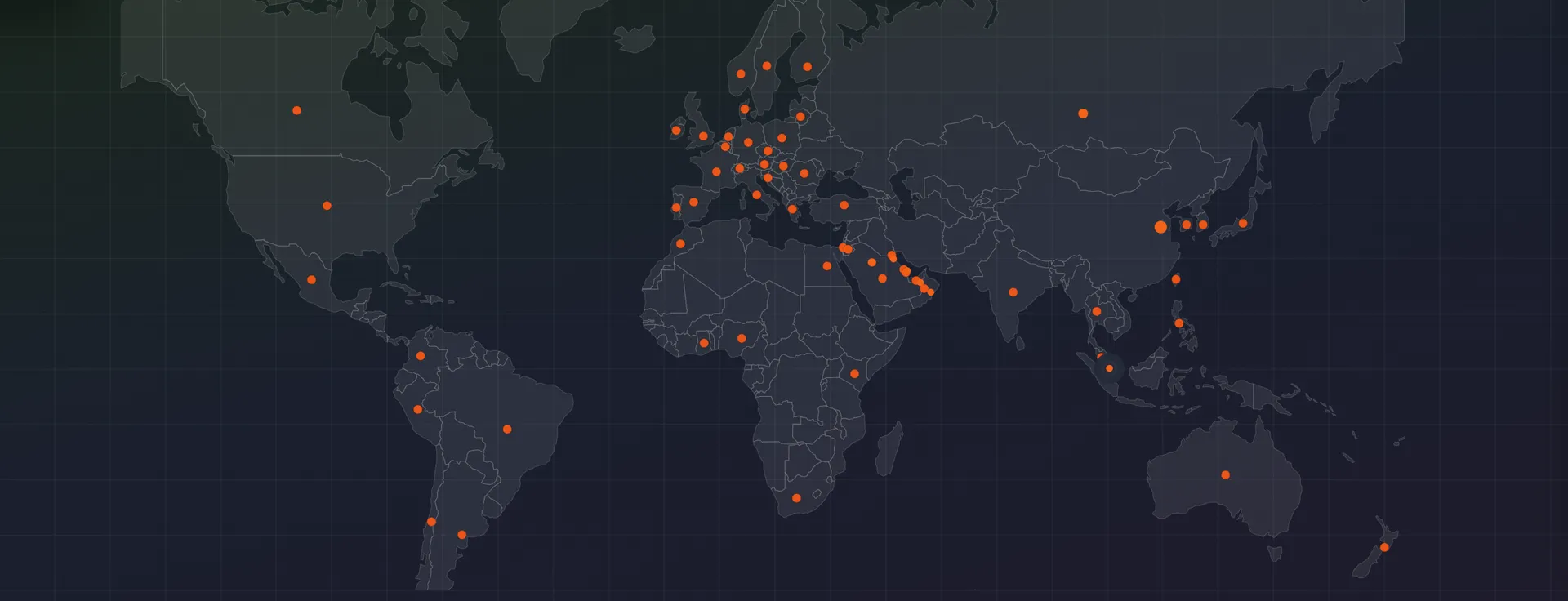1568x601 pixels.
Task: Open the Taiwan marker
Action: coord(1176,279)
